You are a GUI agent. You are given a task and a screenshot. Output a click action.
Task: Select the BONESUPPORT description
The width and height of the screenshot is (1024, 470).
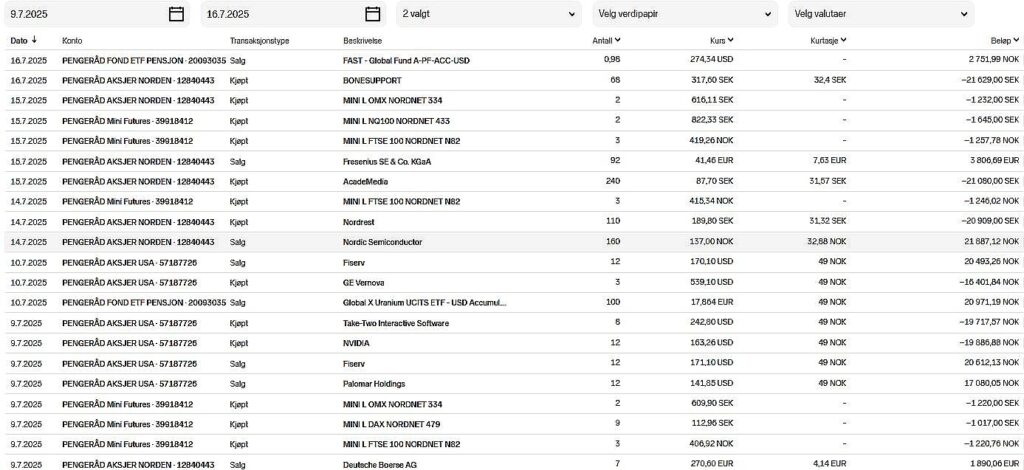(x=372, y=81)
